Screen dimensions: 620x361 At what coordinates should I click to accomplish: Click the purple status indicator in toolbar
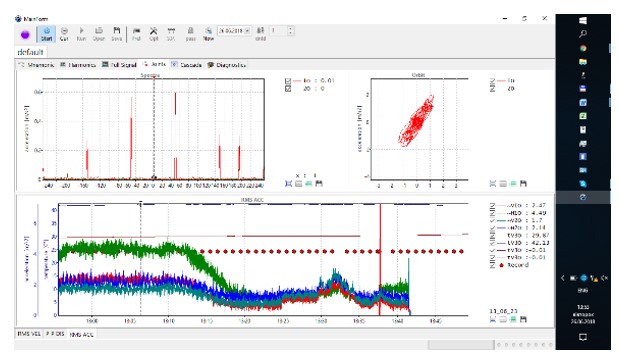click(25, 35)
